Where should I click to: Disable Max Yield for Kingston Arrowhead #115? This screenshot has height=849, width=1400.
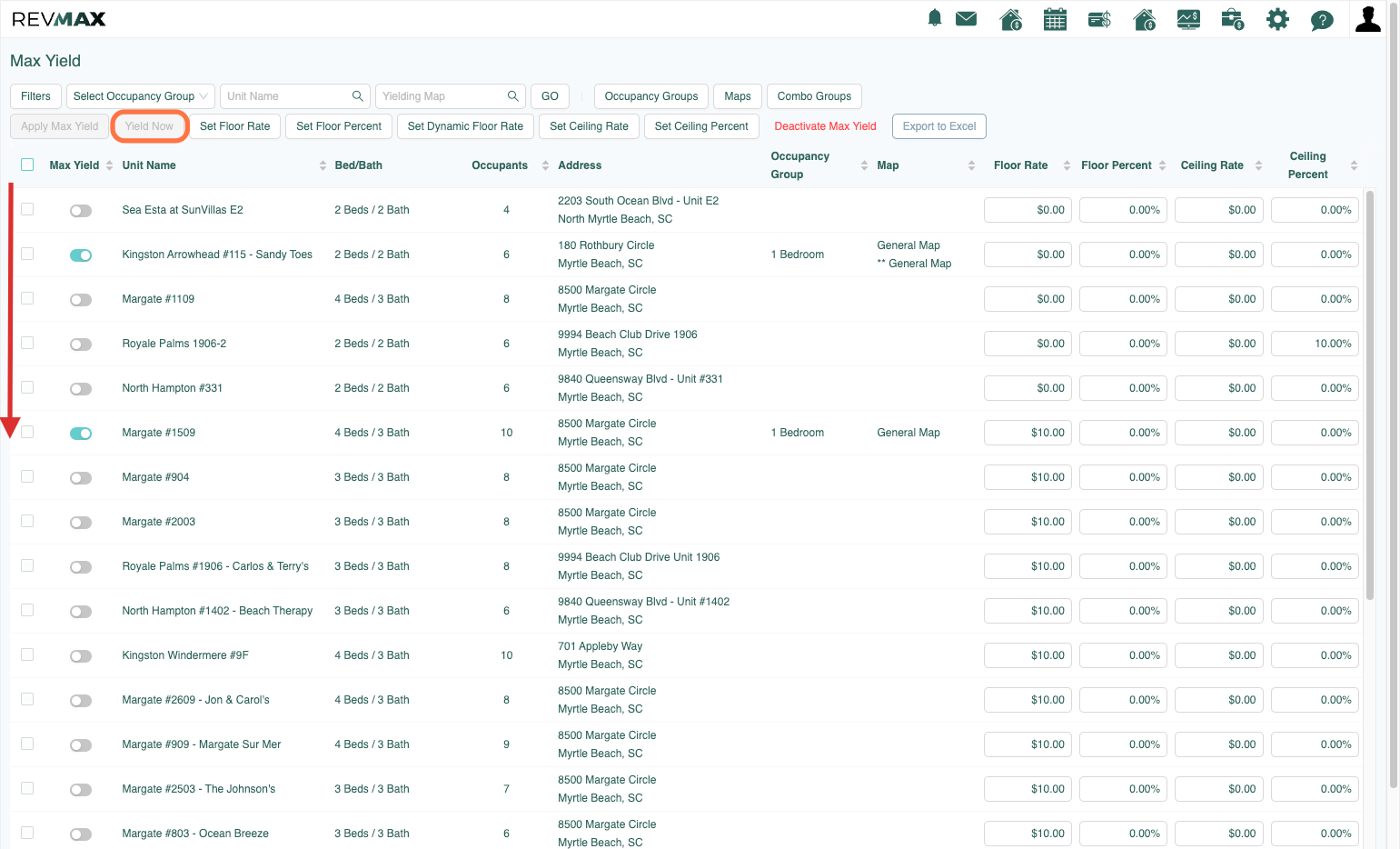(81, 255)
